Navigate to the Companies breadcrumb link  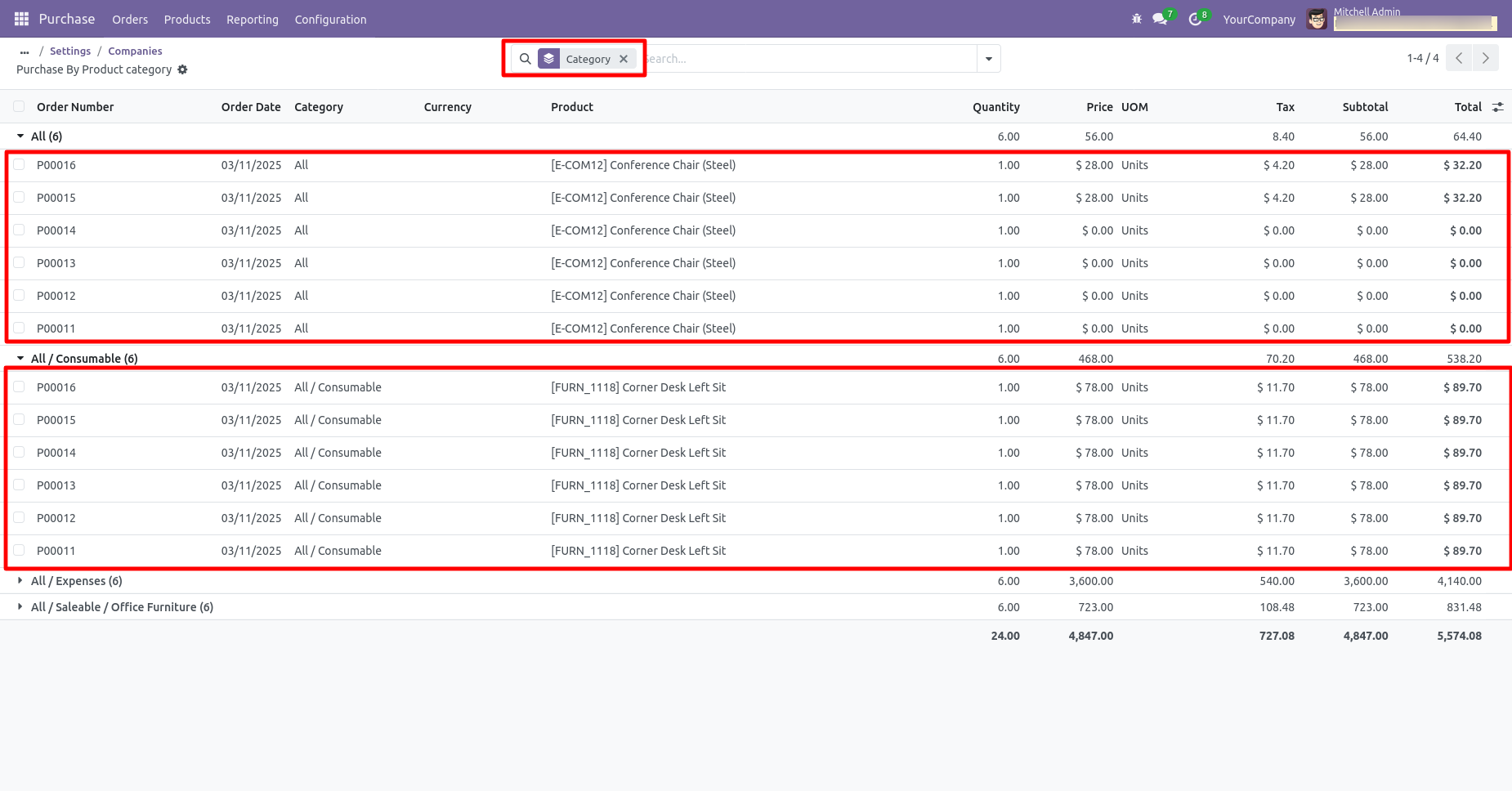(x=135, y=51)
